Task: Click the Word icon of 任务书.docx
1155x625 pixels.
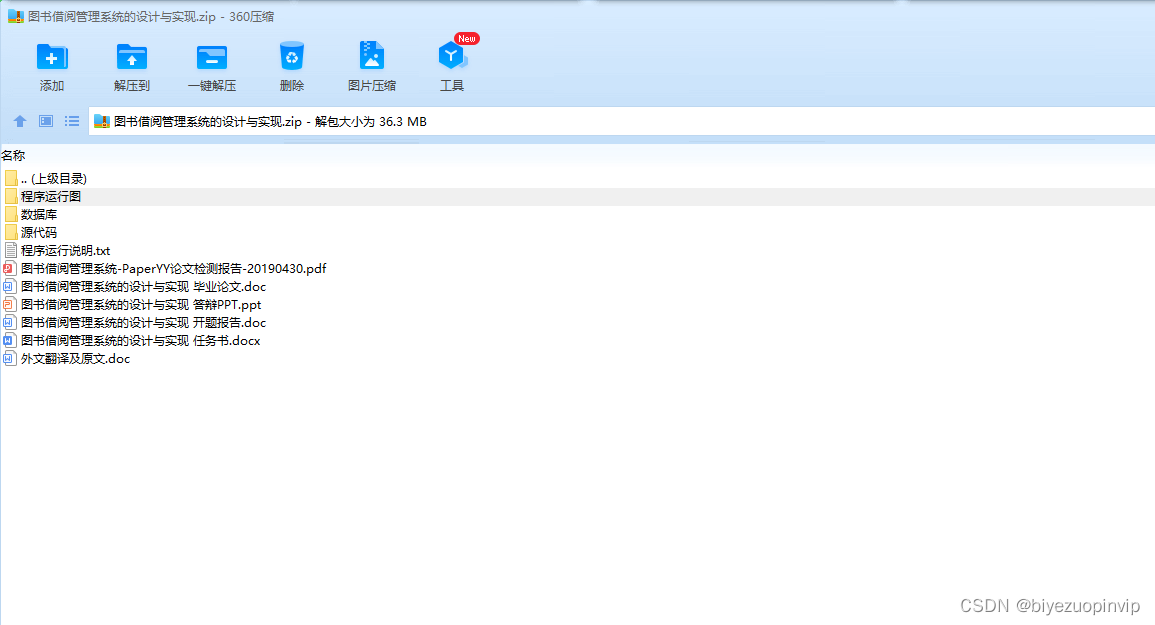Action: click(x=9, y=341)
